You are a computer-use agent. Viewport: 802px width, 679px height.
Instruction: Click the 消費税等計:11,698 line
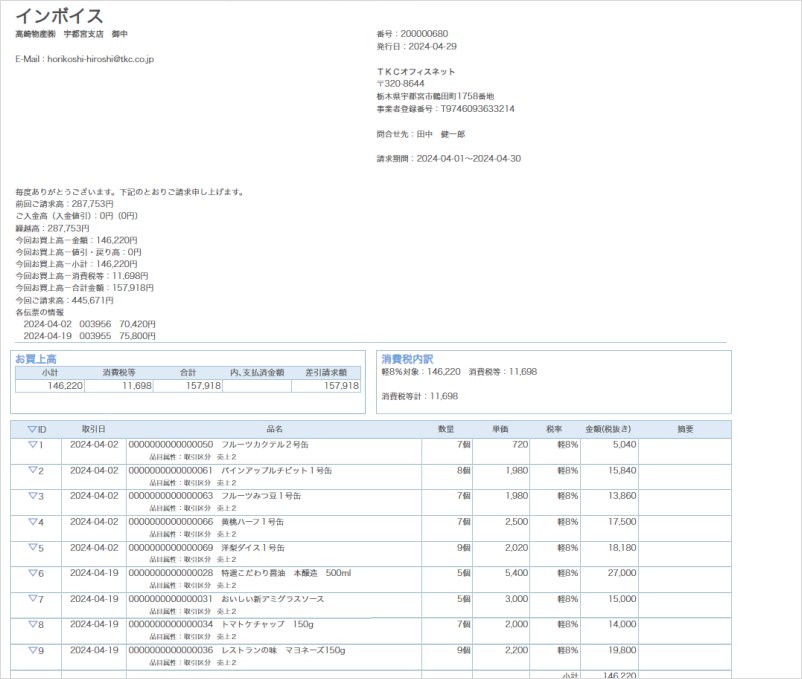pyautogui.click(x=419, y=396)
